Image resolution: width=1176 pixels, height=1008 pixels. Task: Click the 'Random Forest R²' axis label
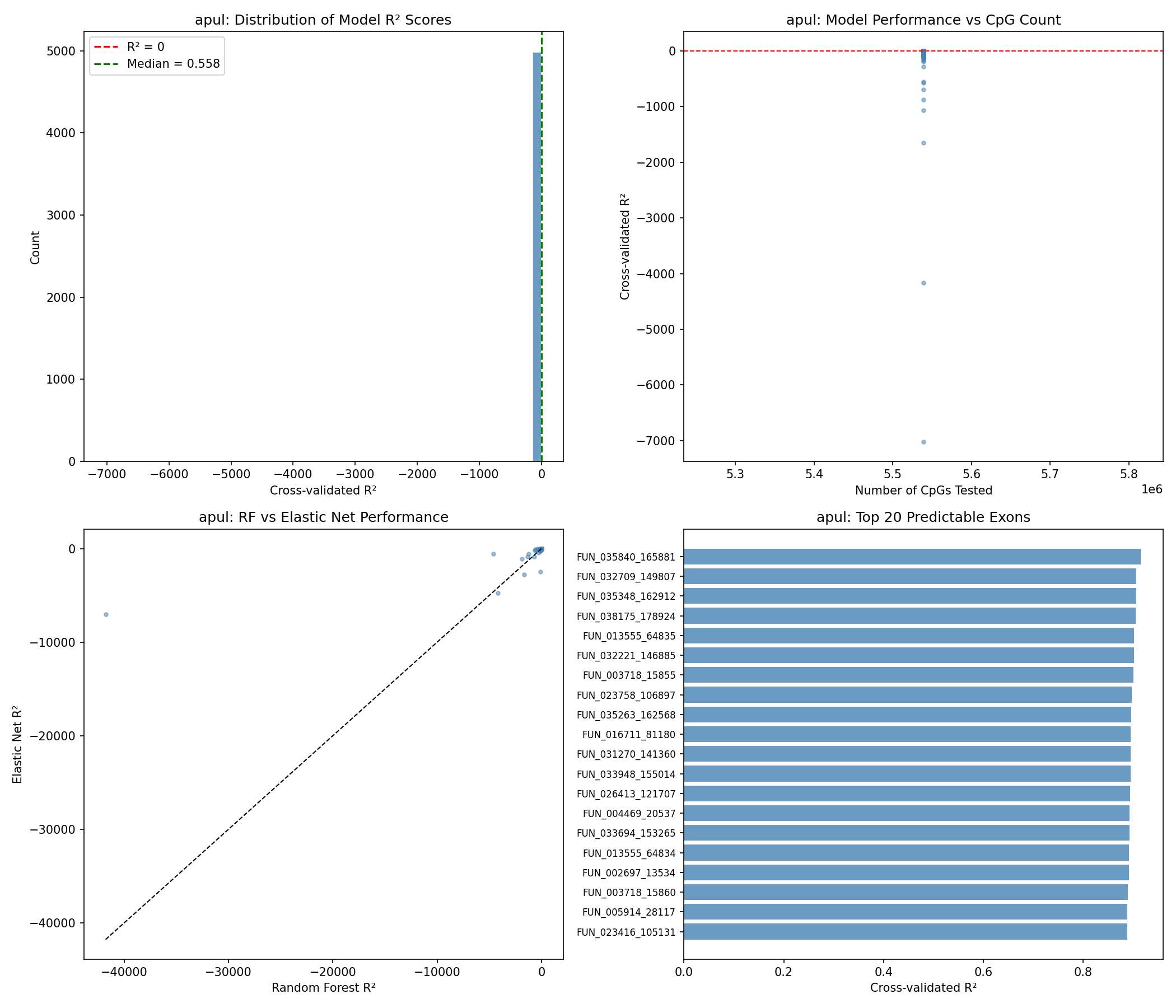pyautogui.click(x=323, y=988)
